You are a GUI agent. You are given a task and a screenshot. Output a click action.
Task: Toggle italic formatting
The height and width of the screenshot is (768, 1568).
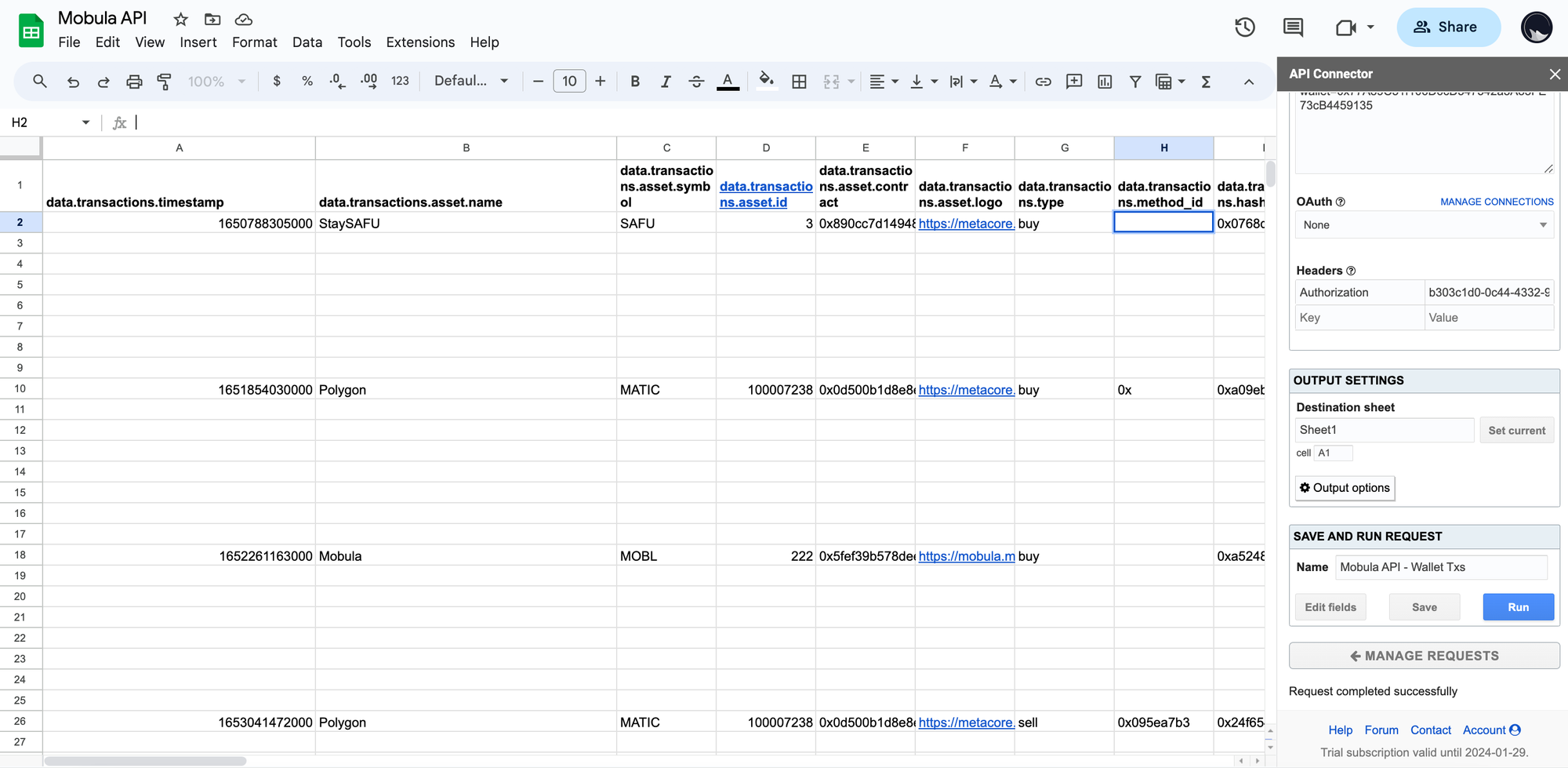point(666,81)
